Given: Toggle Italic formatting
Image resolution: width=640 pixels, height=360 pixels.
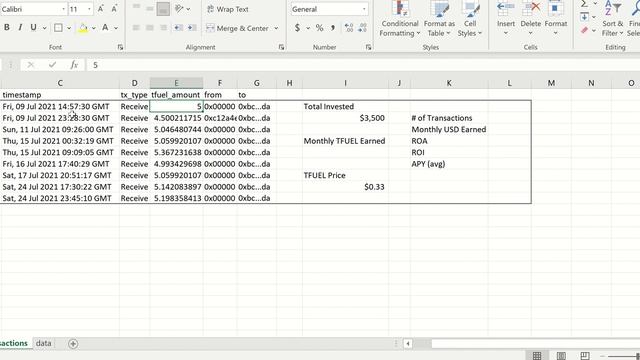Looking at the screenshot, I should click(x=20, y=28).
